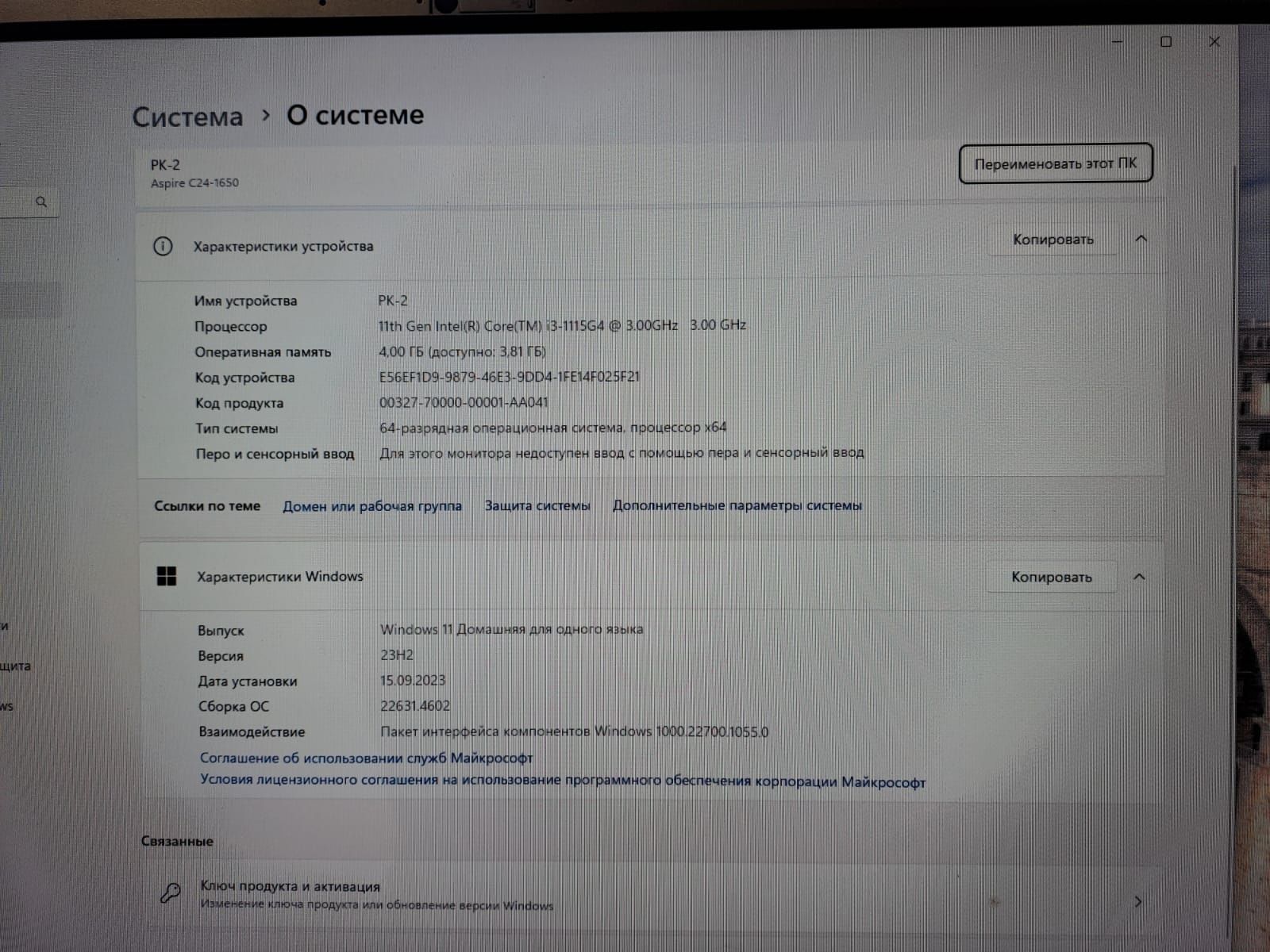Image resolution: width=1270 pixels, height=952 pixels.
Task: Select the processor value 11th Gen Intel Core i3-1115G4
Action: coord(562,326)
